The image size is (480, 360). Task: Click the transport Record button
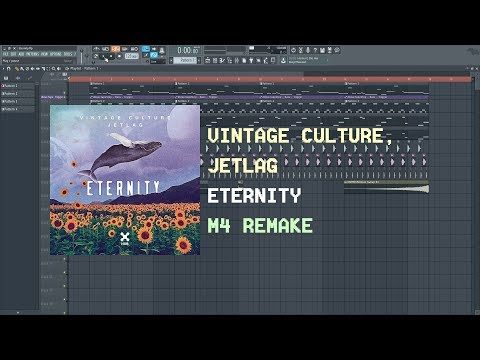pos(119,56)
